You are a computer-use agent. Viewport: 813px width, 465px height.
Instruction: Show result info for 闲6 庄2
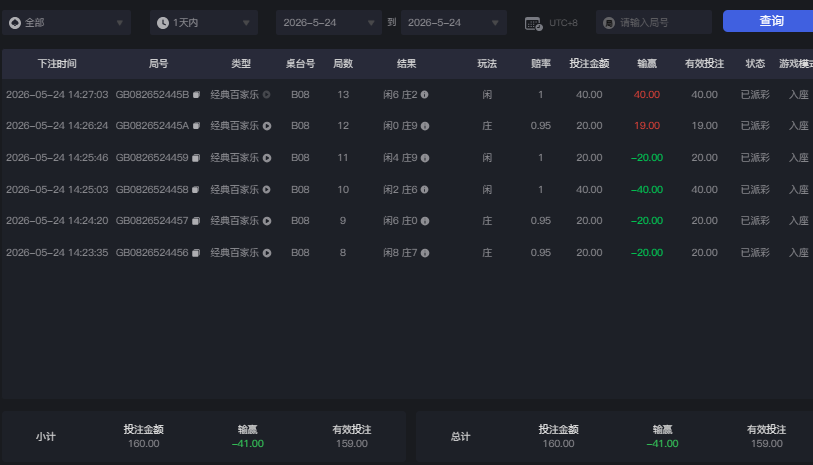(425, 95)
